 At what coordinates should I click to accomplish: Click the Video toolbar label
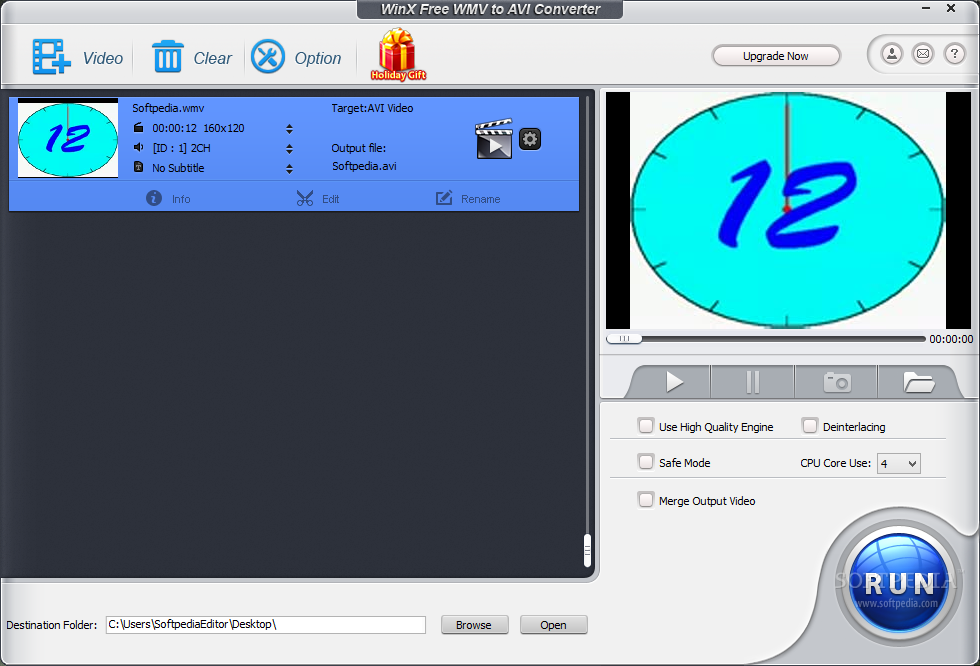click(x=103, y=58)
